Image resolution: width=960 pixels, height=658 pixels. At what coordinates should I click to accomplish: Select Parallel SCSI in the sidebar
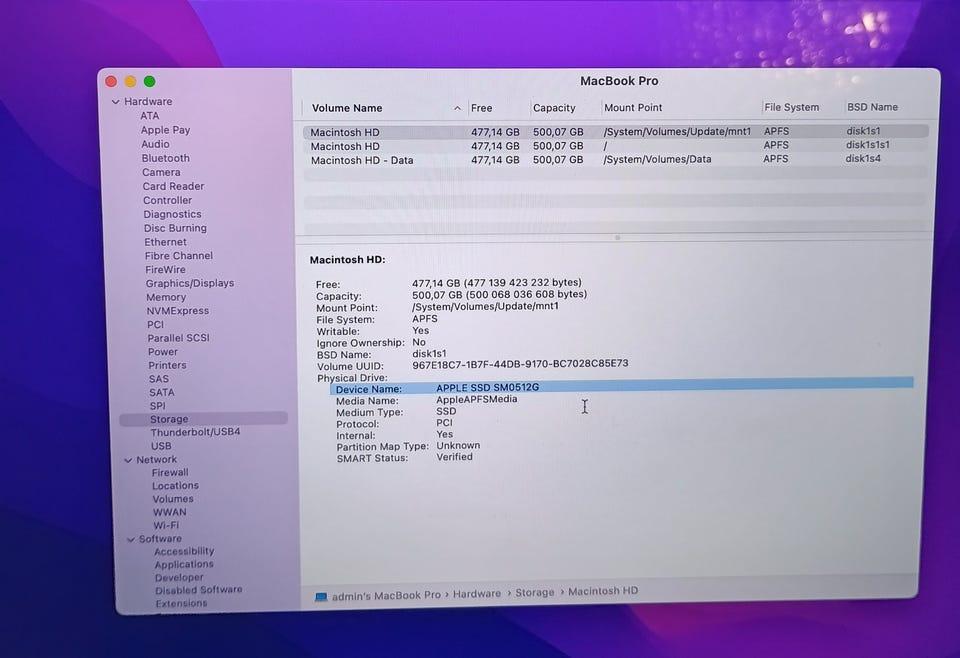178,338
